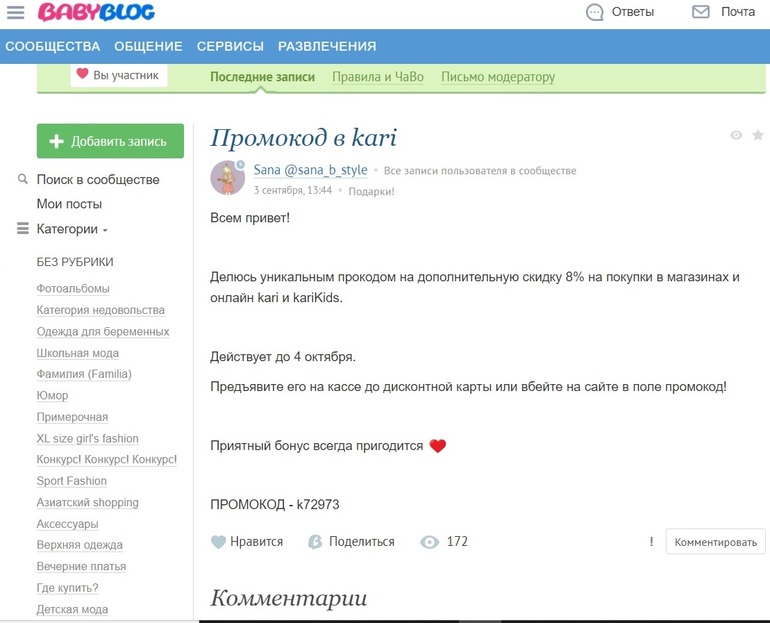Open the Аксессуары category
770x623 pixels.
[68, 524]
